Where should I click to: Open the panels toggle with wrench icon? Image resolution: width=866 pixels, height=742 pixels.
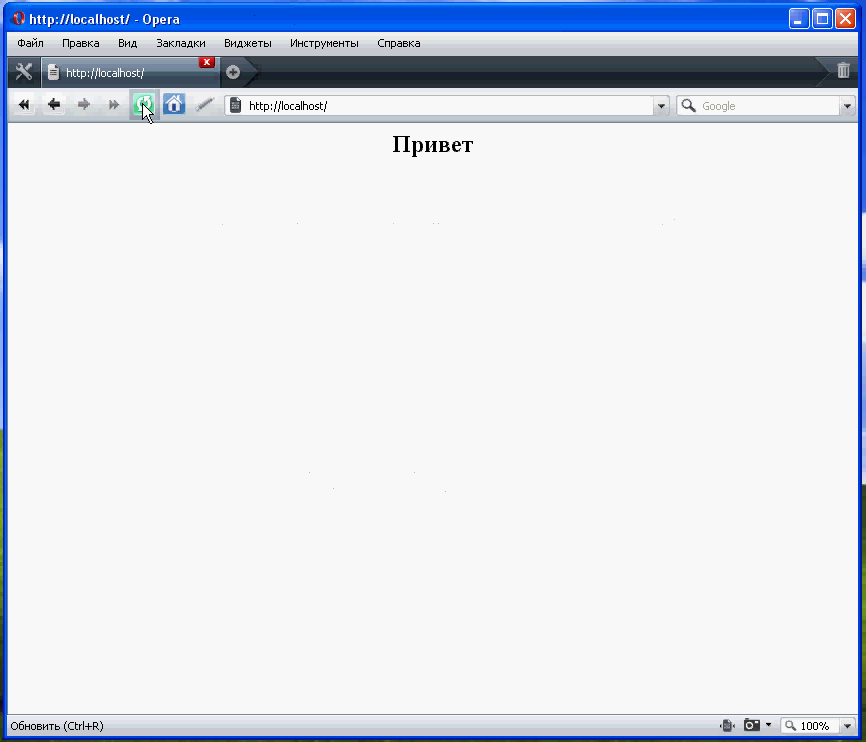(x=24, y=72)
